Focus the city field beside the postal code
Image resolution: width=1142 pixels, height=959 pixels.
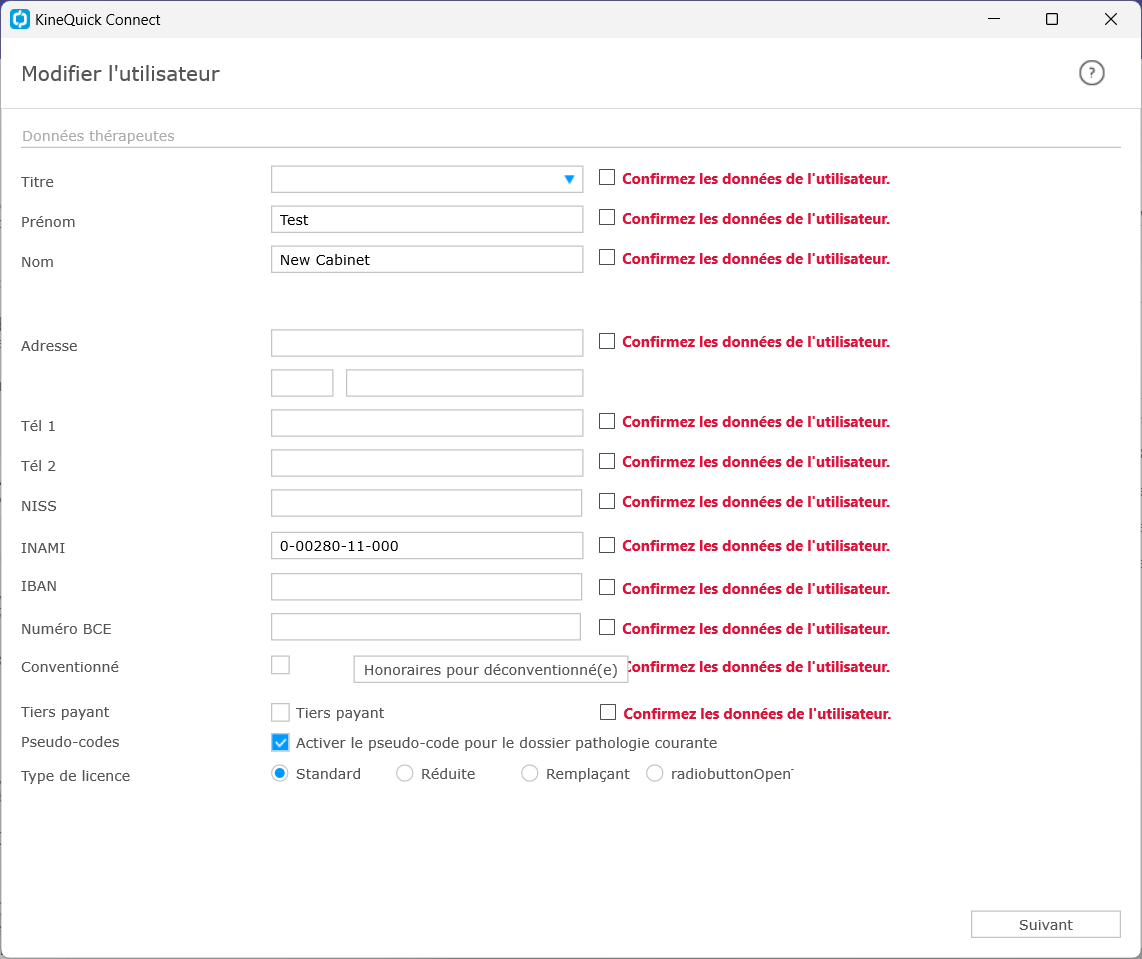point(465,383)
